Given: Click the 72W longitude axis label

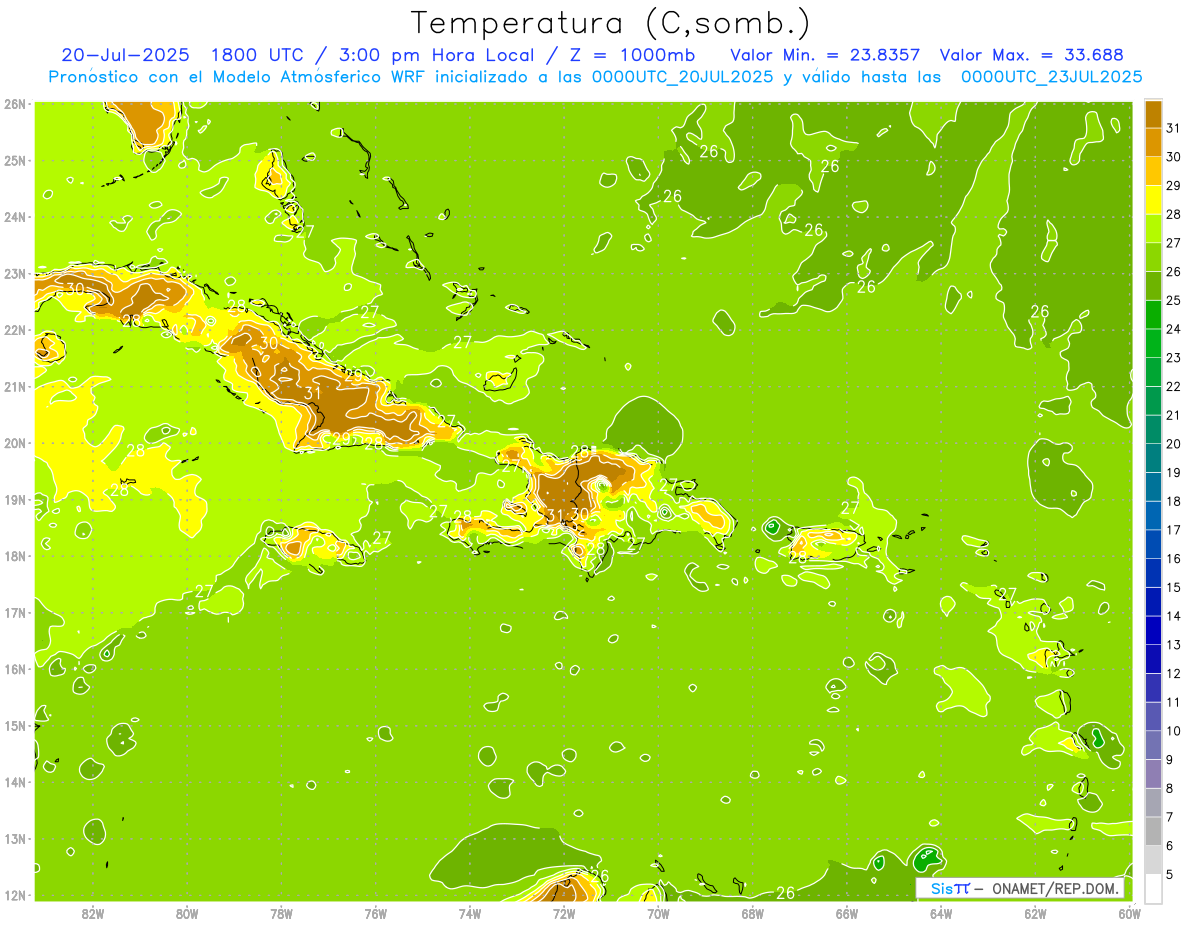Looking at the screenshot, I should coord(564,913).
